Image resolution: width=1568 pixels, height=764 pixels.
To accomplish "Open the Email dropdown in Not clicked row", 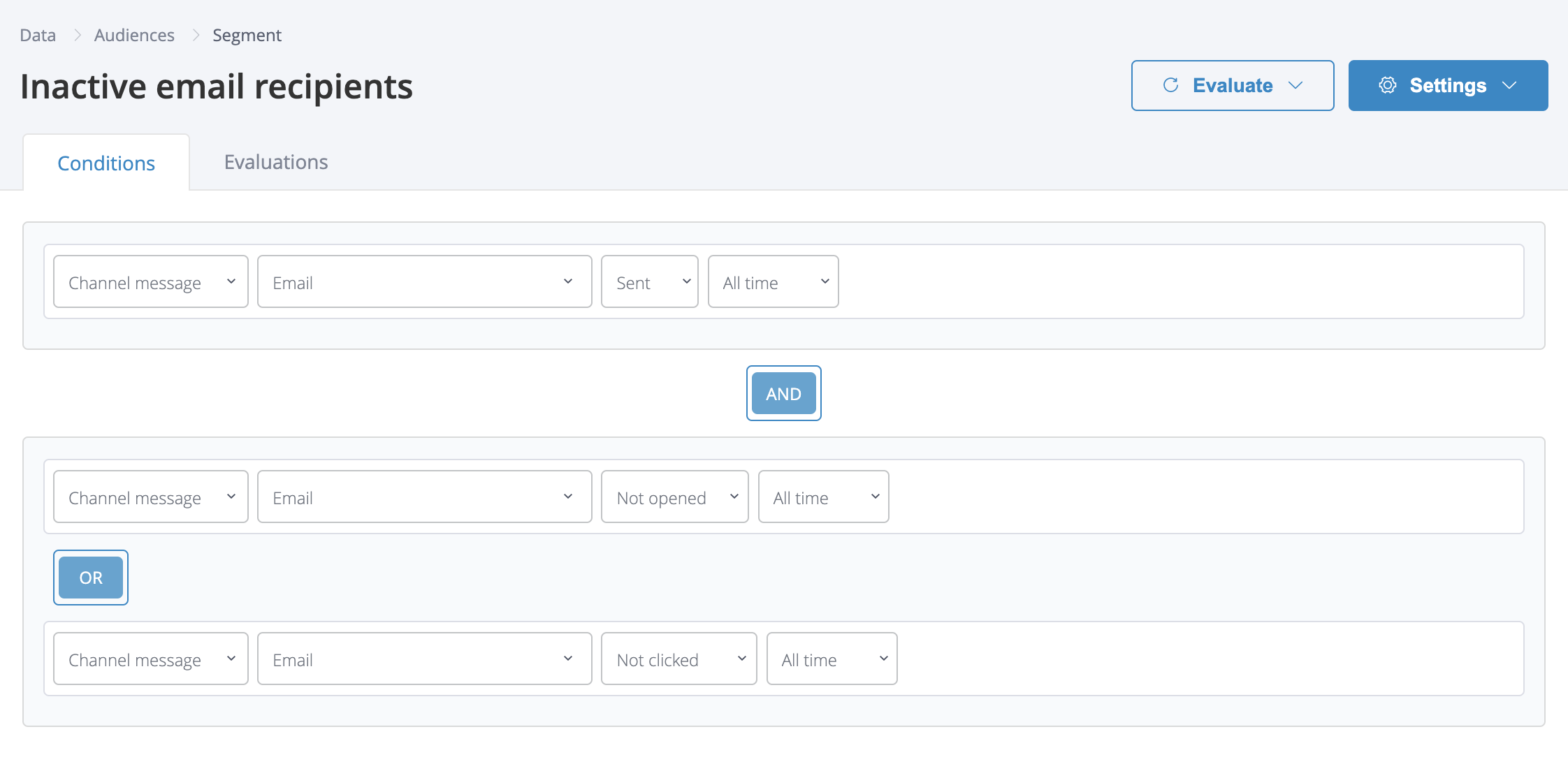I will pos(424,659).
